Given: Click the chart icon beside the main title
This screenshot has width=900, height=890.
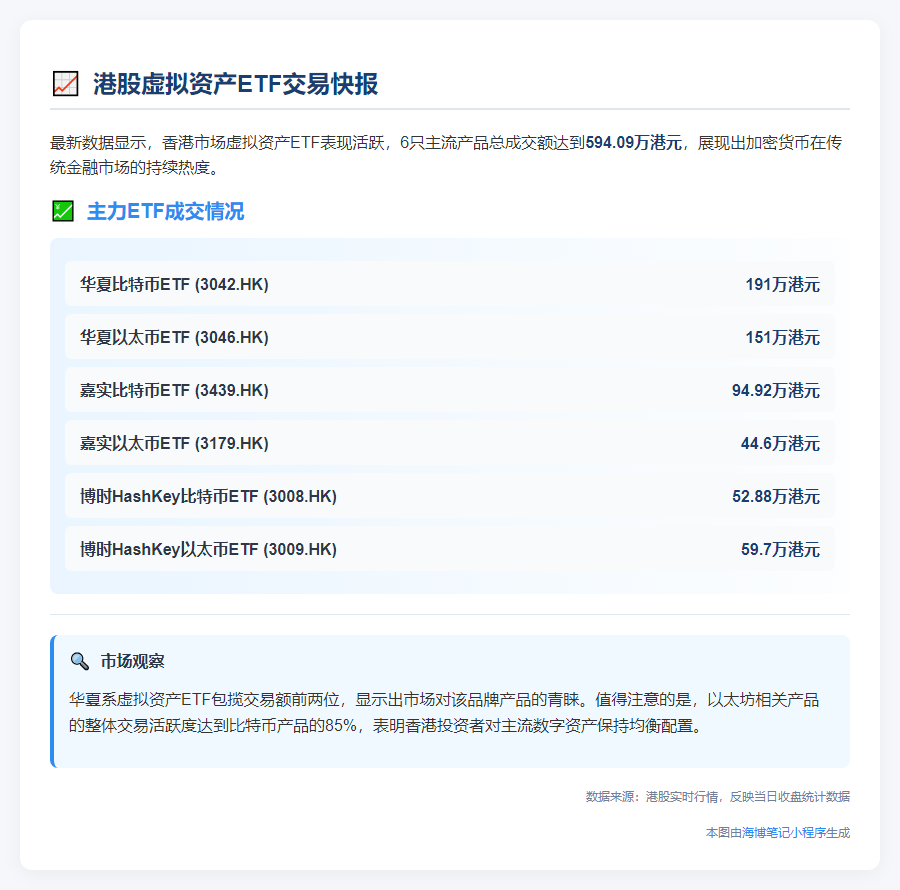Looking at the screenshot, I should 64,84.
